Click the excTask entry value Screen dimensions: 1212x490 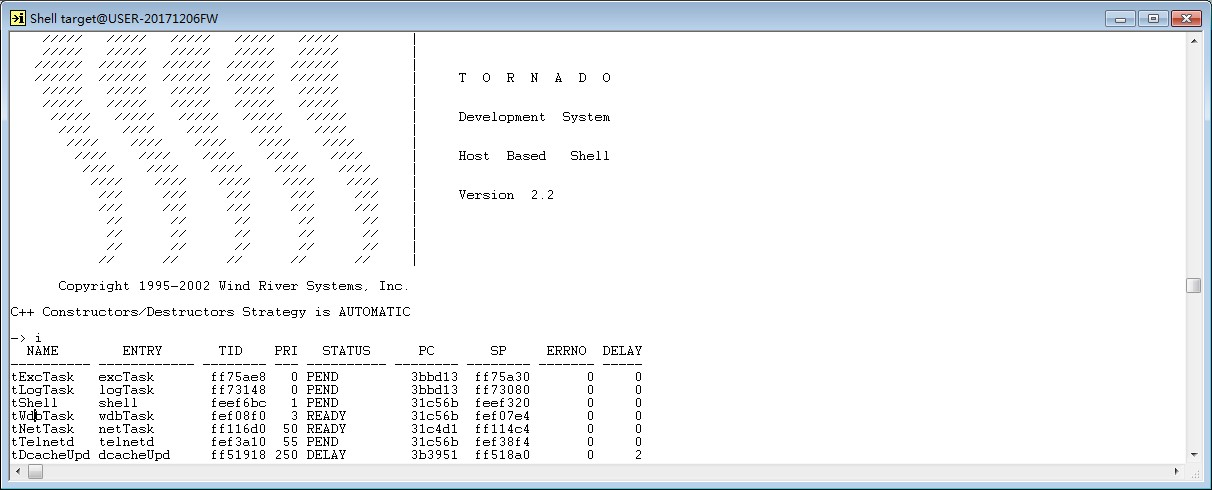[x=126, y=377]
